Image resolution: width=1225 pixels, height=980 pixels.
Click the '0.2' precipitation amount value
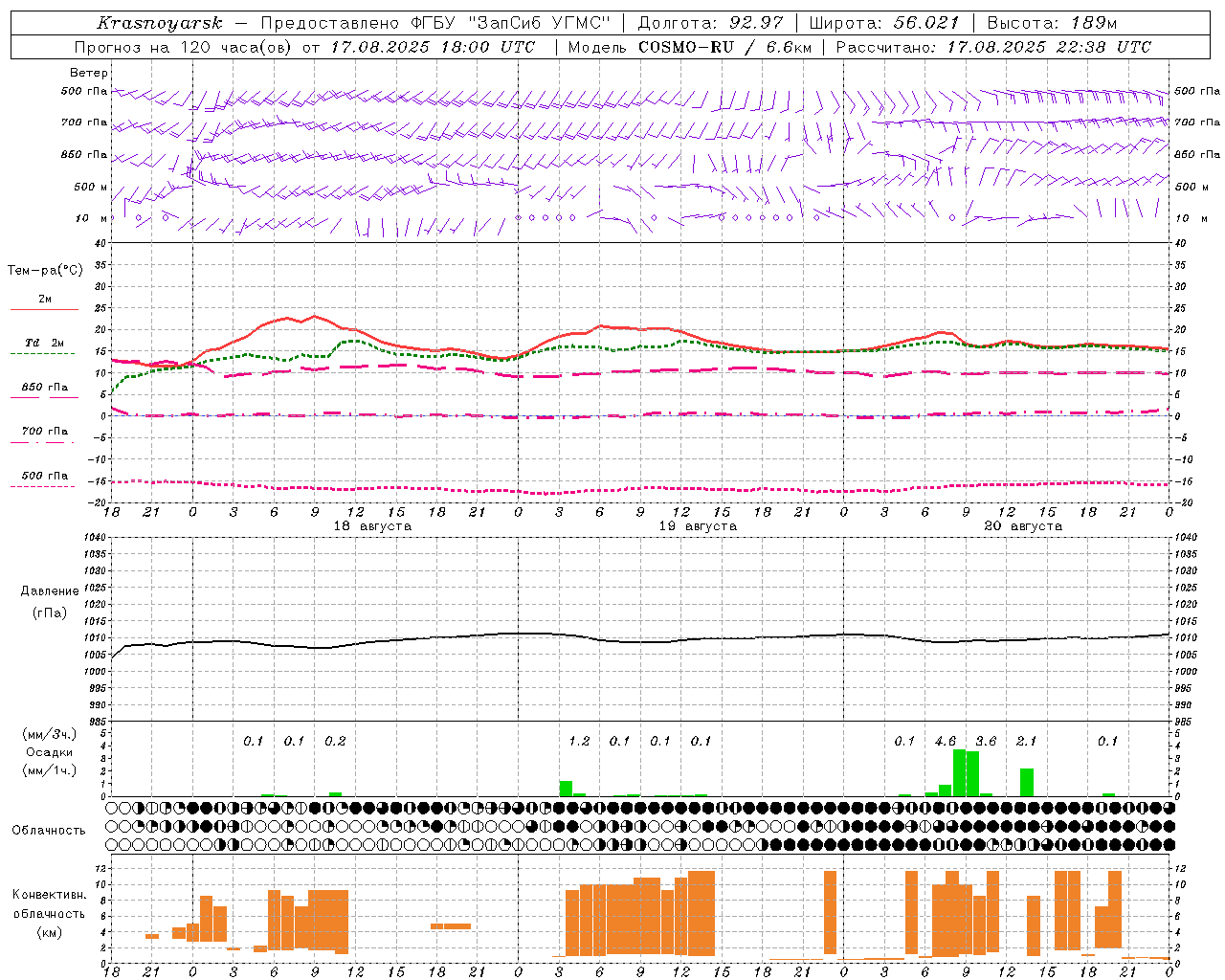[x=335, y=742]
